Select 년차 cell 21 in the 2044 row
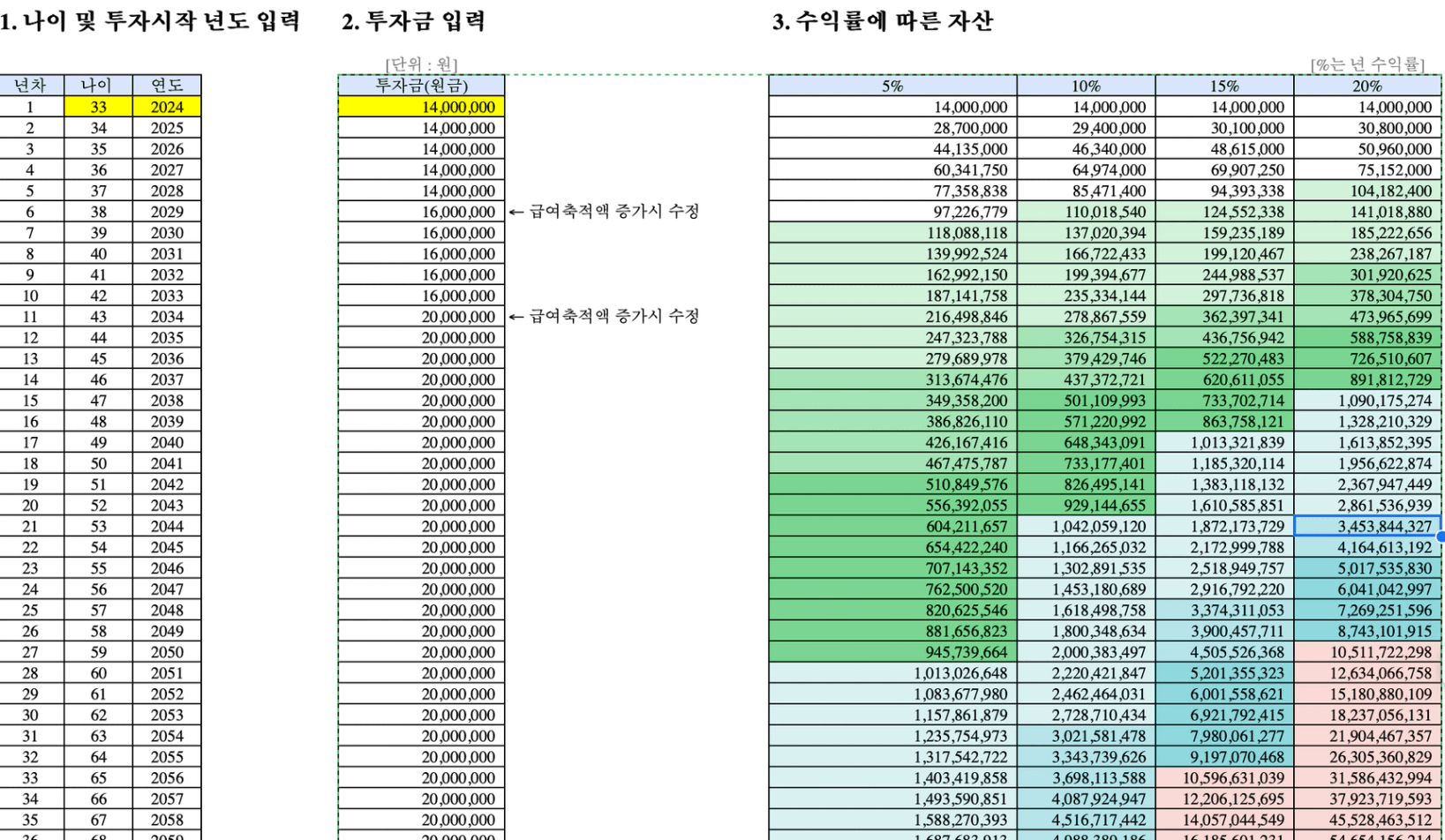 pyautogui.click(x=30, y=527)
